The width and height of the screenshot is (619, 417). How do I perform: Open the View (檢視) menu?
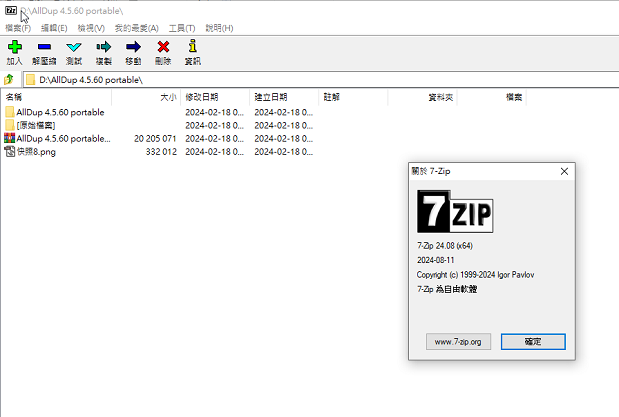91,28
